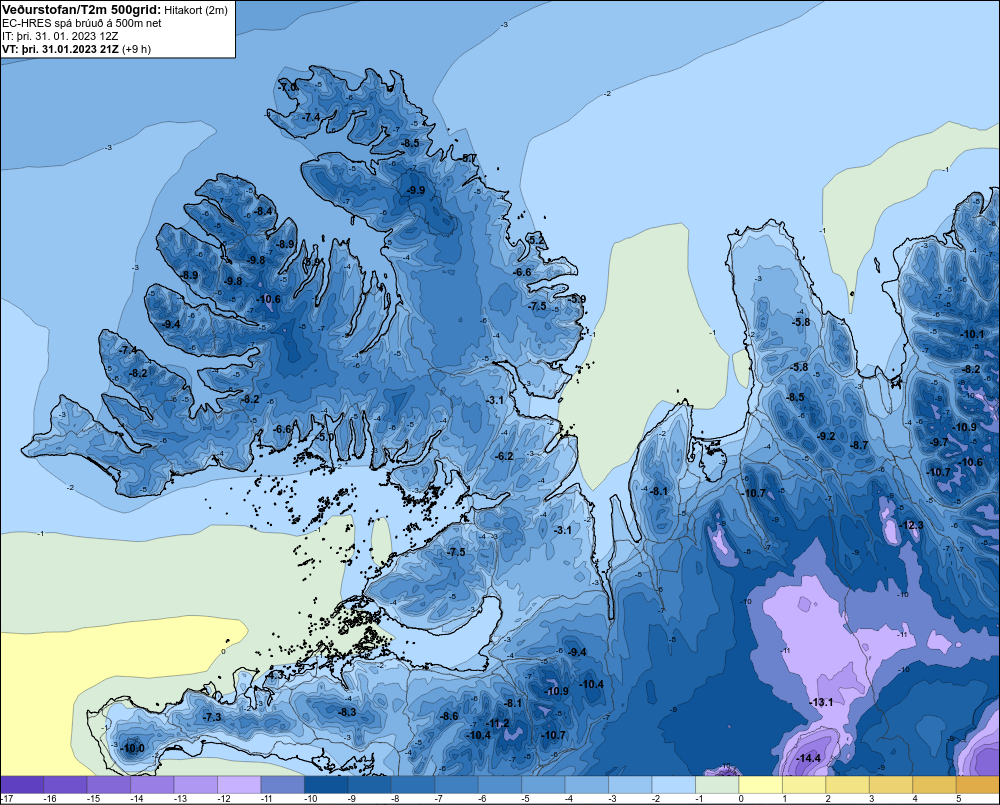The image size is (1000, 805).
Task: Click the legend swatch between -8 and -7
Action: (x=413, y=785)
